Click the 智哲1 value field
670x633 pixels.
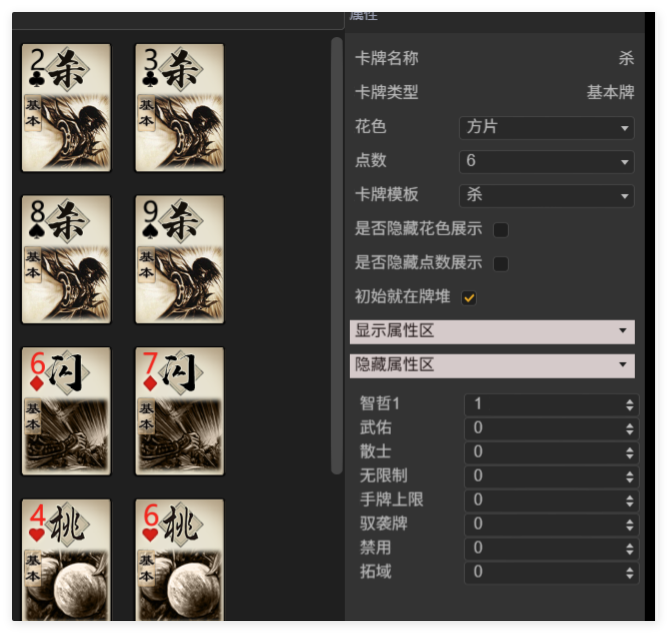[x=551, y=404]
